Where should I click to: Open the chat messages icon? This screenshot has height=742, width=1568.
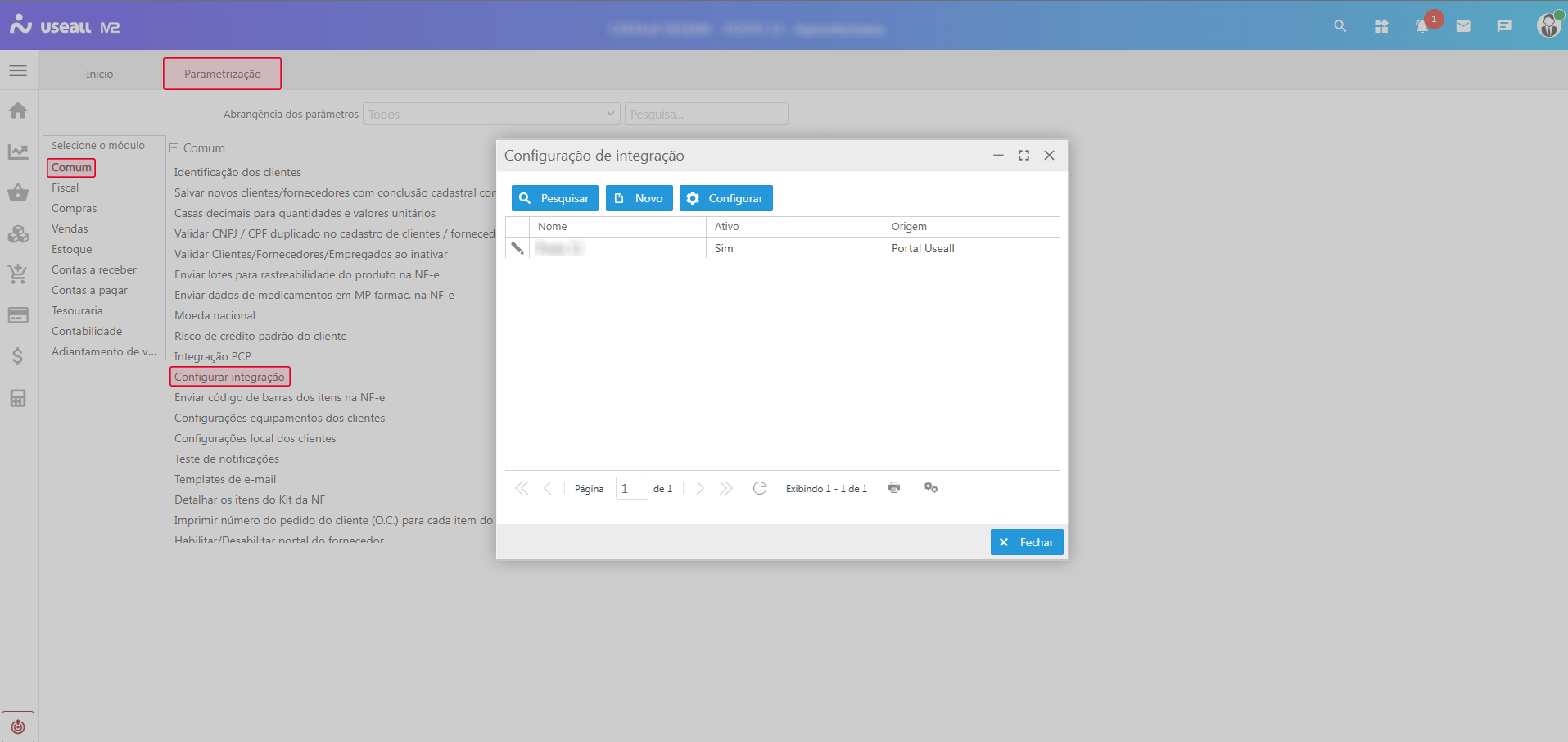[x=1504, y=26]
